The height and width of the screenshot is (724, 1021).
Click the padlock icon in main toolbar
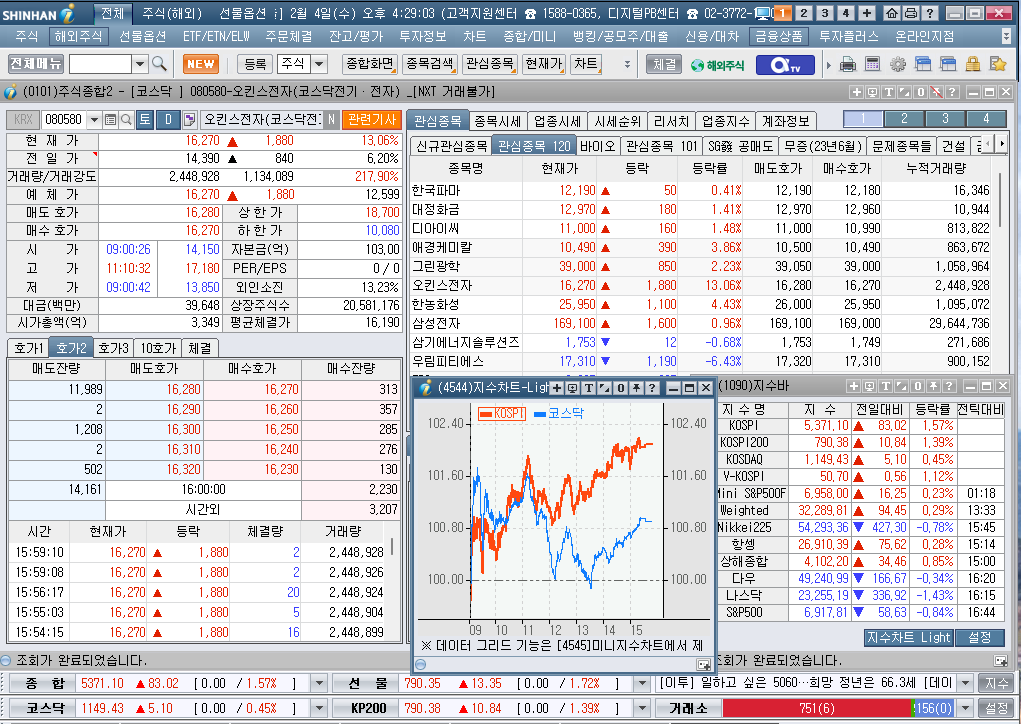pyautogui.click(x=973, y=64)
